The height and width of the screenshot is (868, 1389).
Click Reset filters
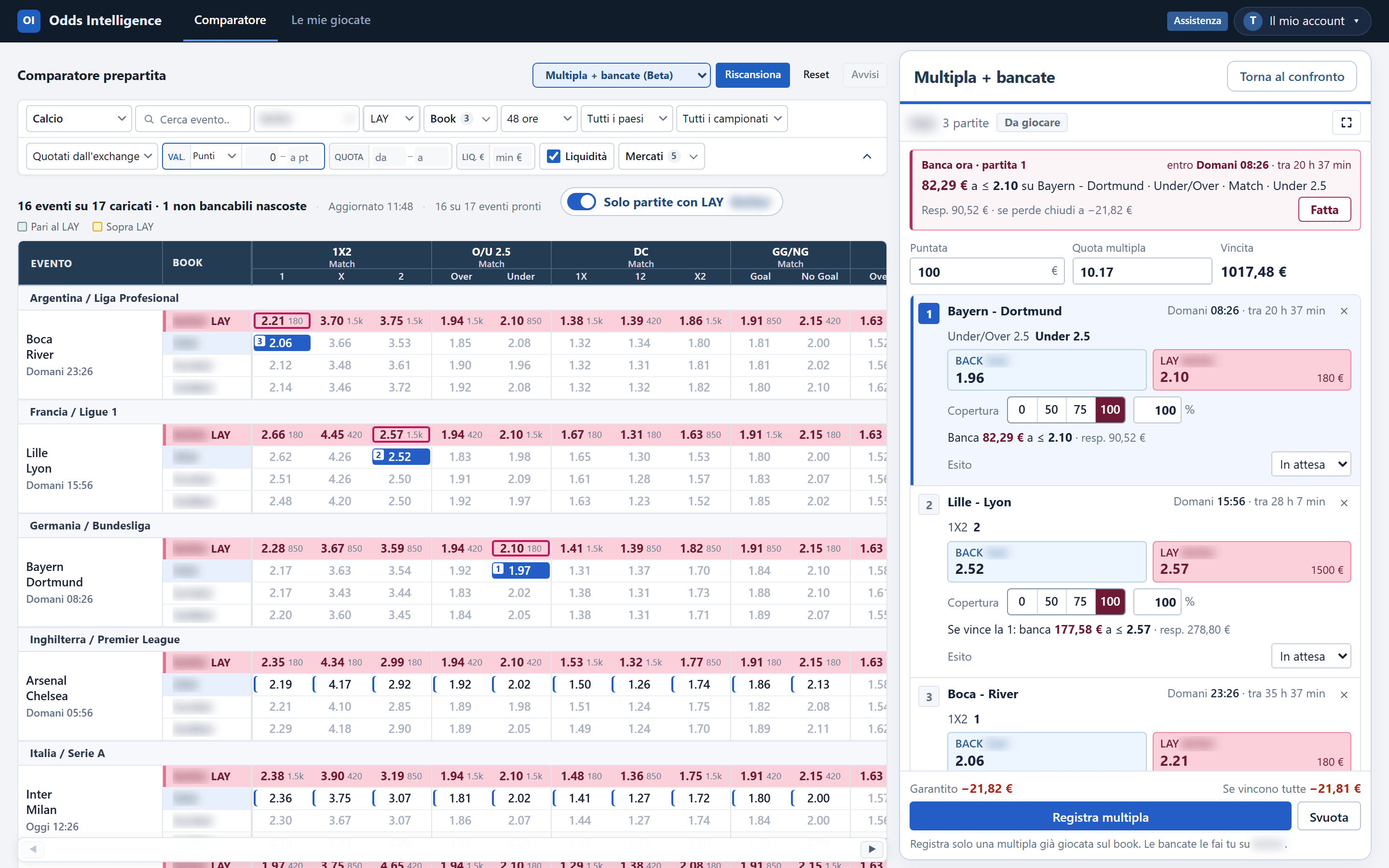coord(816,75)
